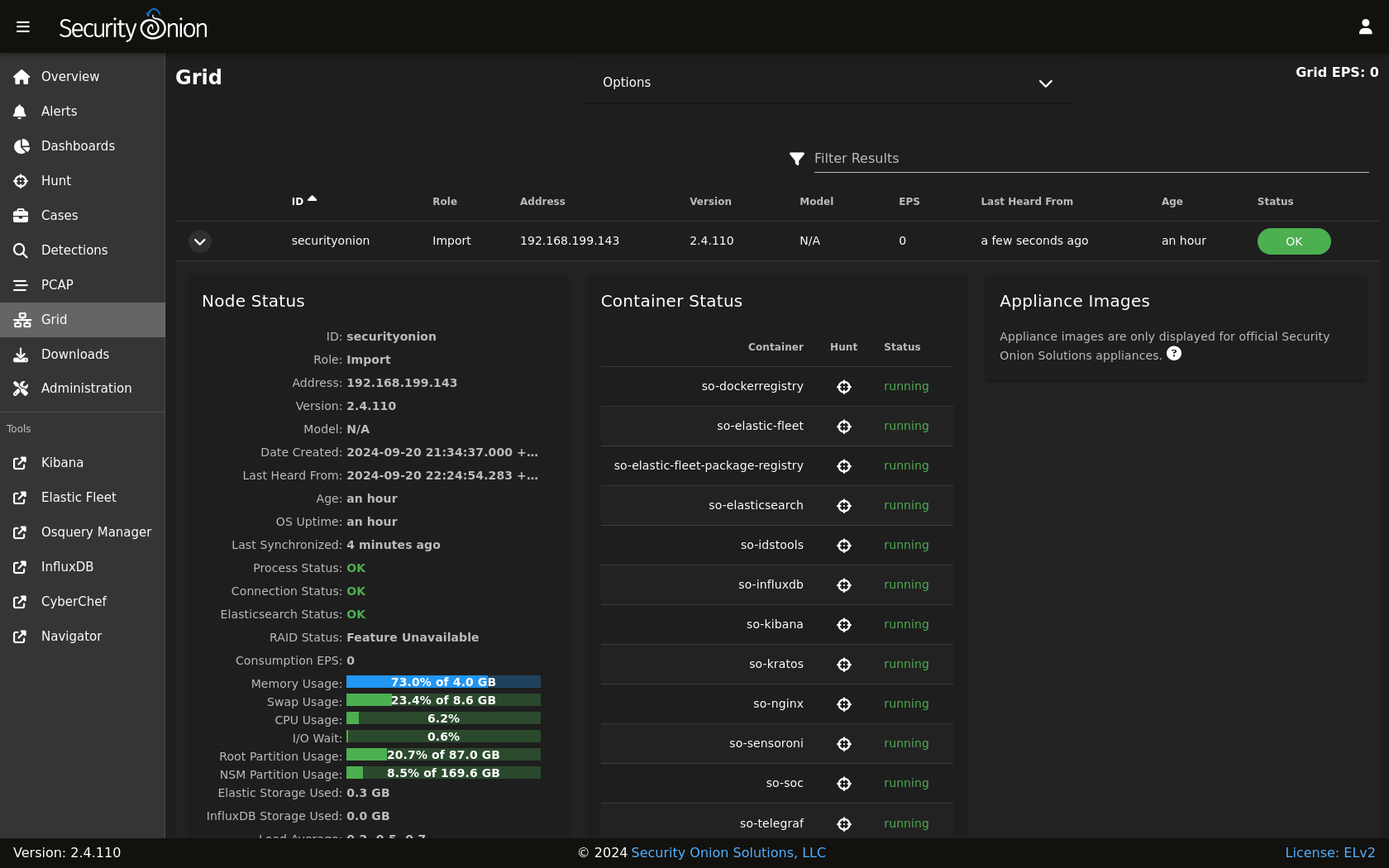
Task: Click the Overview home icon
Action: 21,77
